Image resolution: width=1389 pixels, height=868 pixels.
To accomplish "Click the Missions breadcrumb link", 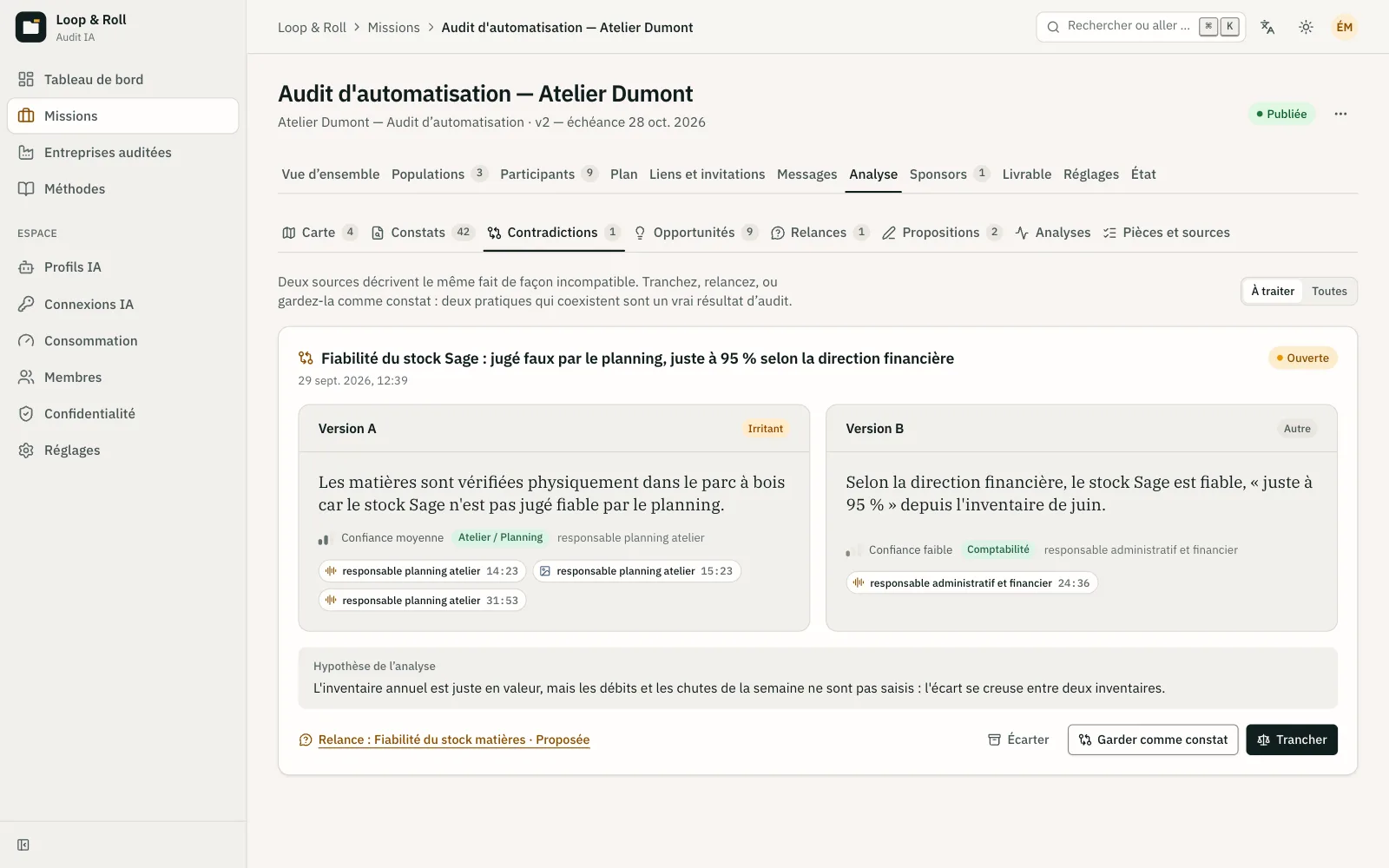I will click(x=393, y=28).
